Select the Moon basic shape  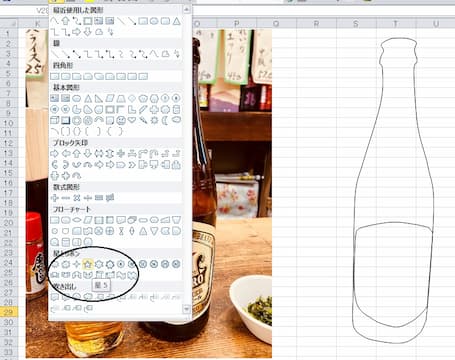165,120
